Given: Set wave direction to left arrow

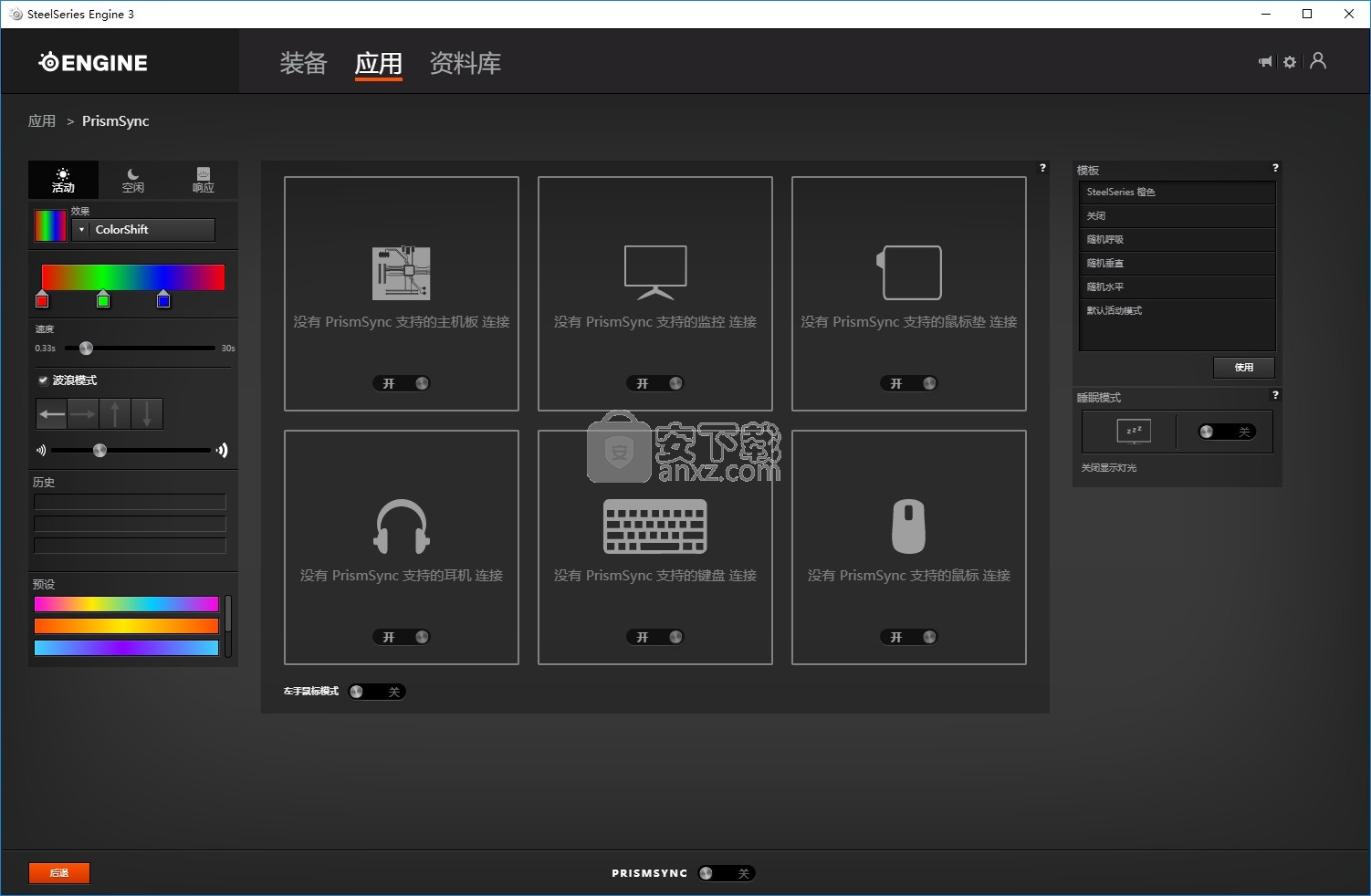Looking at the screenshot, I should coord(52,414).
